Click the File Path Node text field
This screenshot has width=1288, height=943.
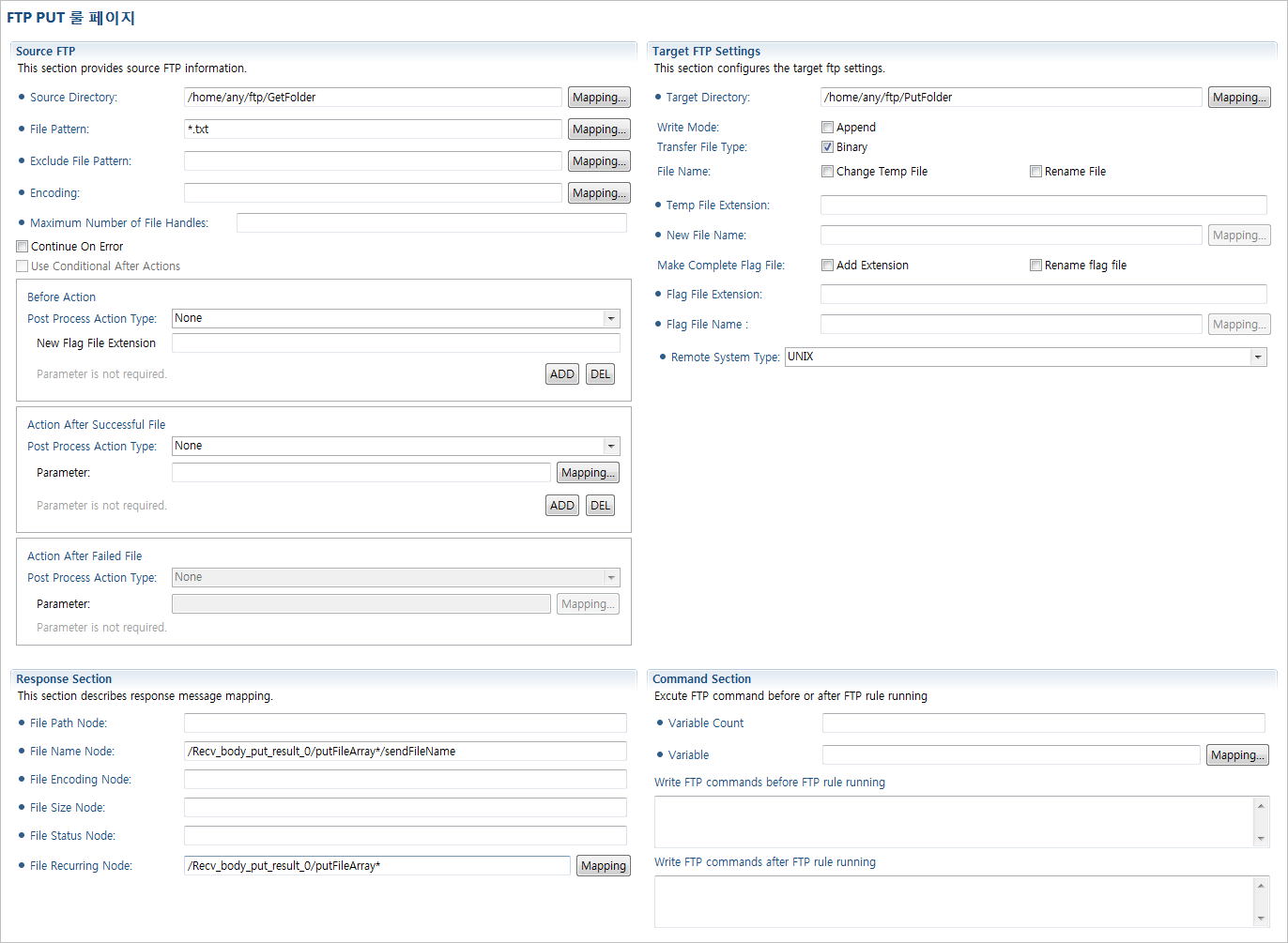[405, 723]
